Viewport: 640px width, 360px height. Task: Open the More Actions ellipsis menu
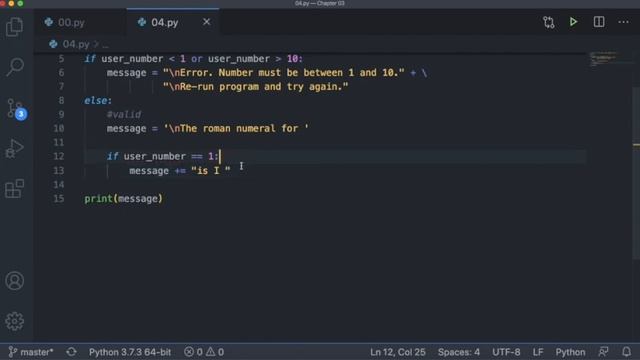623,22
